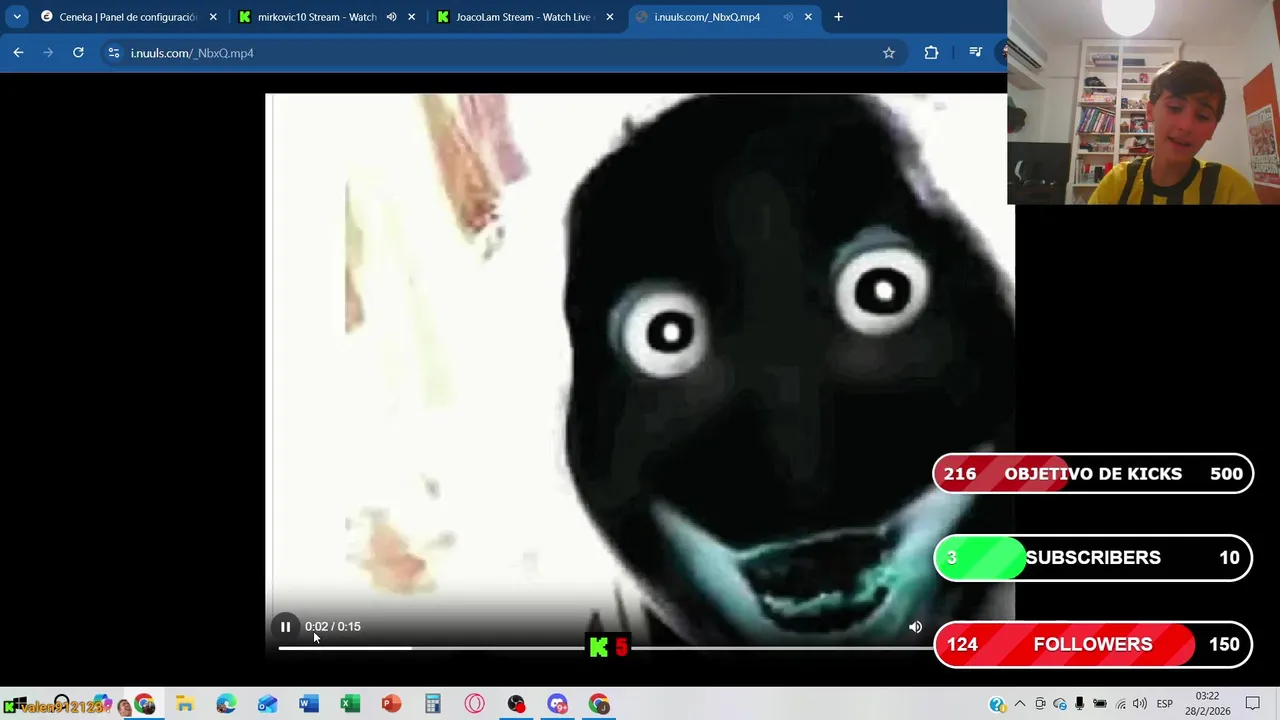Reload the current page
This screenshot has height=720, width=1280.
pyautogui.click(x=78, y=53)
